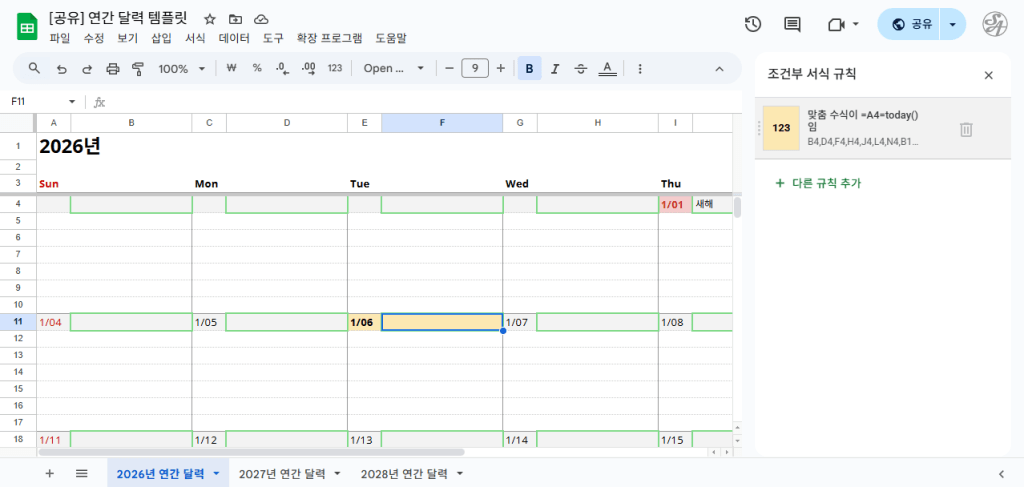Image resolution: width=1024 pixels, height=487 pixels.
Task: Open version history clock icon
Action: pos(753,24)
